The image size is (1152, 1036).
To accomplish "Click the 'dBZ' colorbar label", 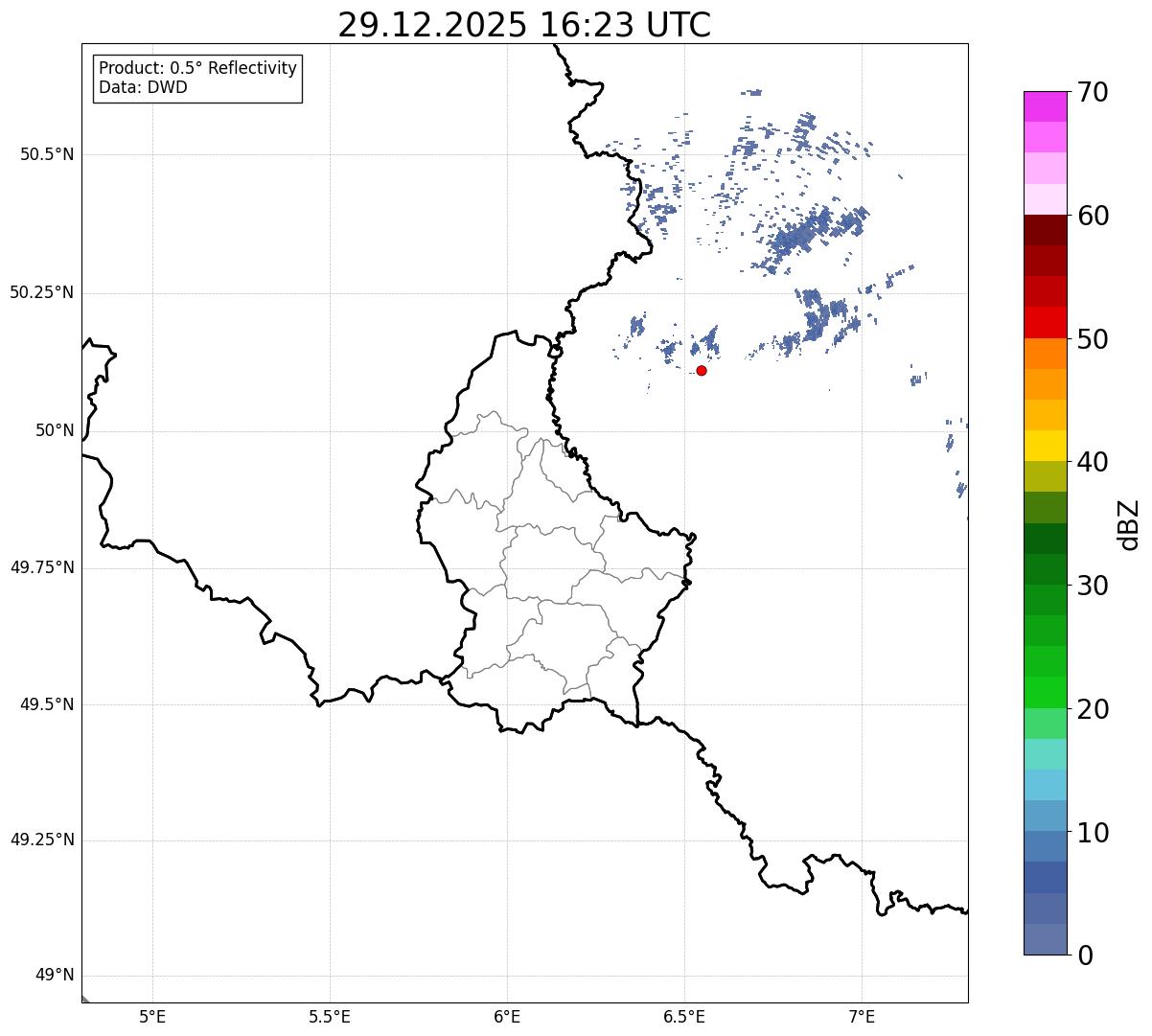I will [x=1129, y=524].
